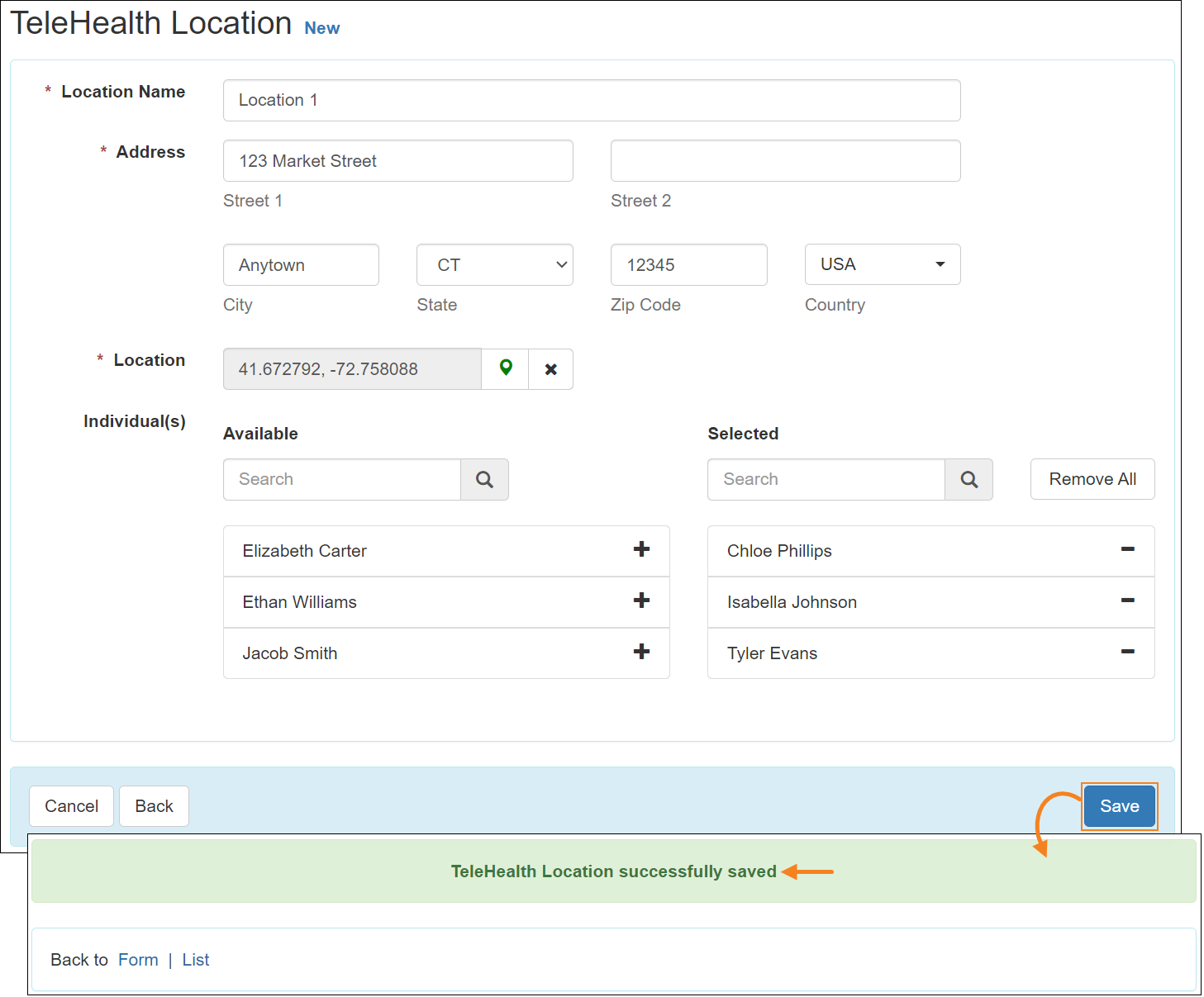Click the Remove All button
1204x997 pixels.
coord(1092,479)
